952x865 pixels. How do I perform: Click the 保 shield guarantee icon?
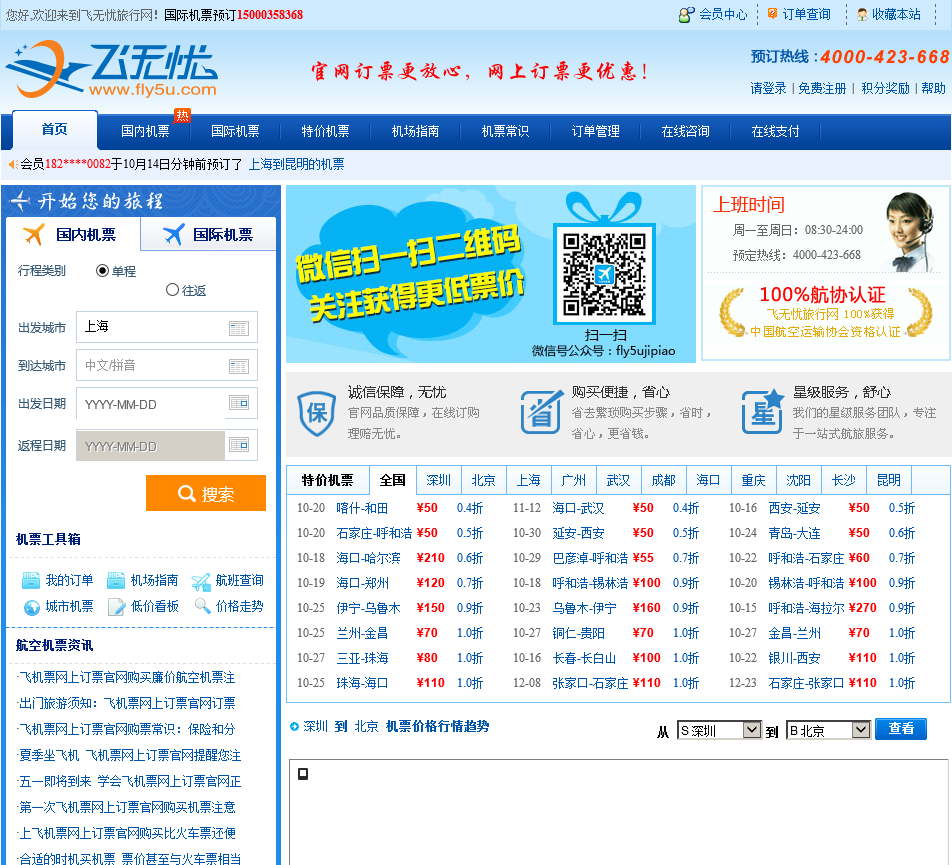[317, 413]
